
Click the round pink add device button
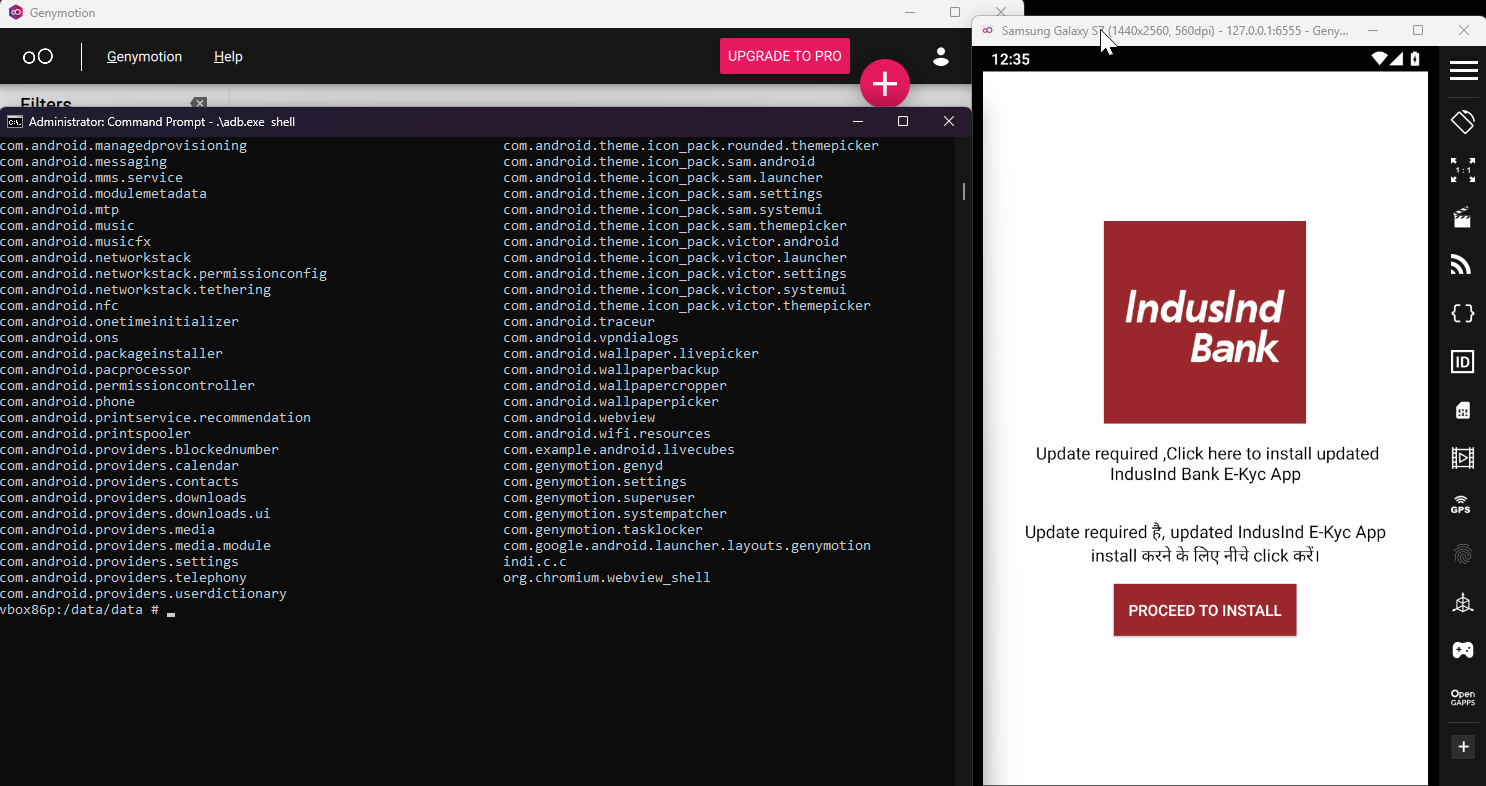pyautogui.click(x=885, y=85)
